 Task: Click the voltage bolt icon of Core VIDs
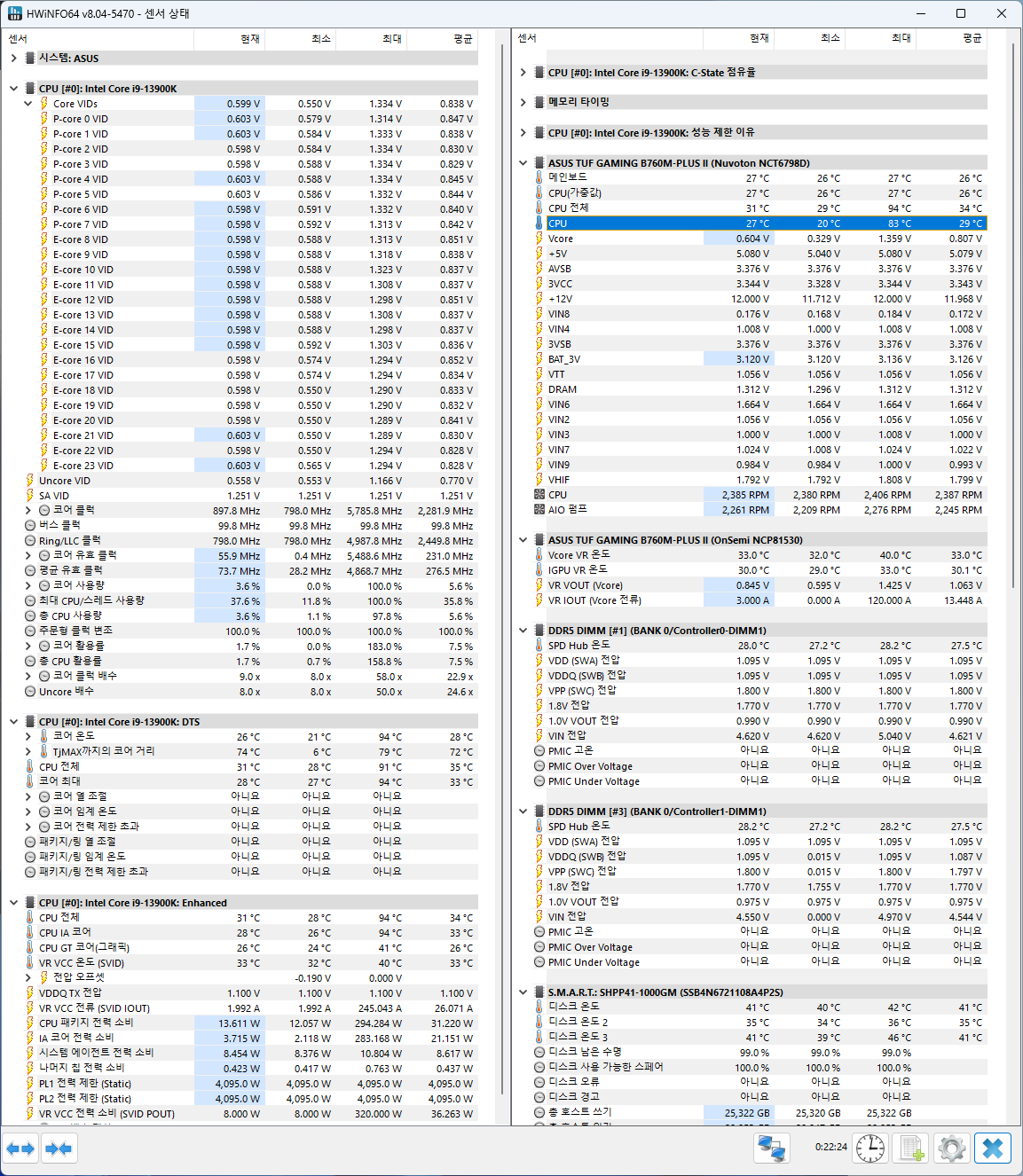tap(43, 104)
